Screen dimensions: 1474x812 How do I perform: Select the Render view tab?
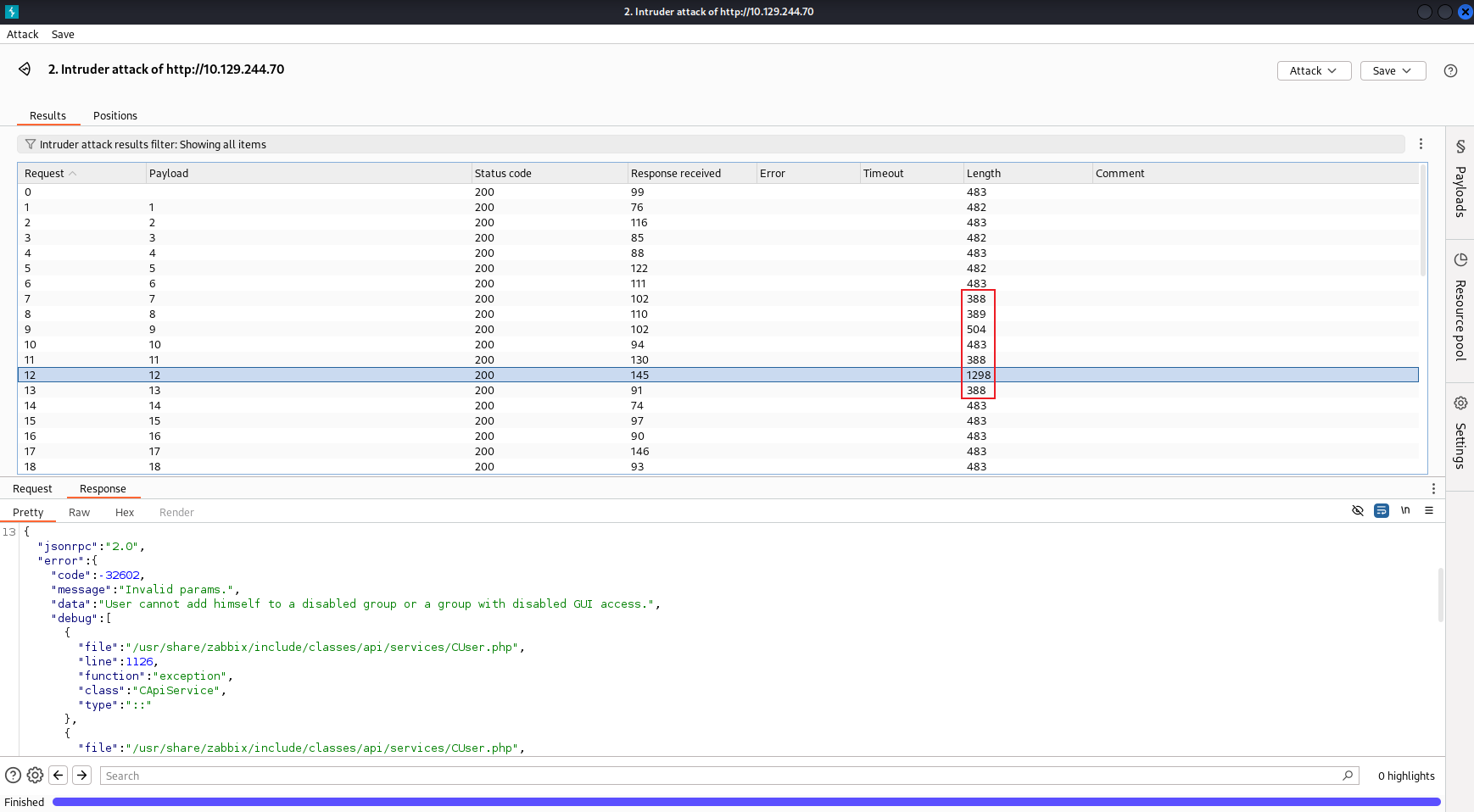[x=176, y=513]
